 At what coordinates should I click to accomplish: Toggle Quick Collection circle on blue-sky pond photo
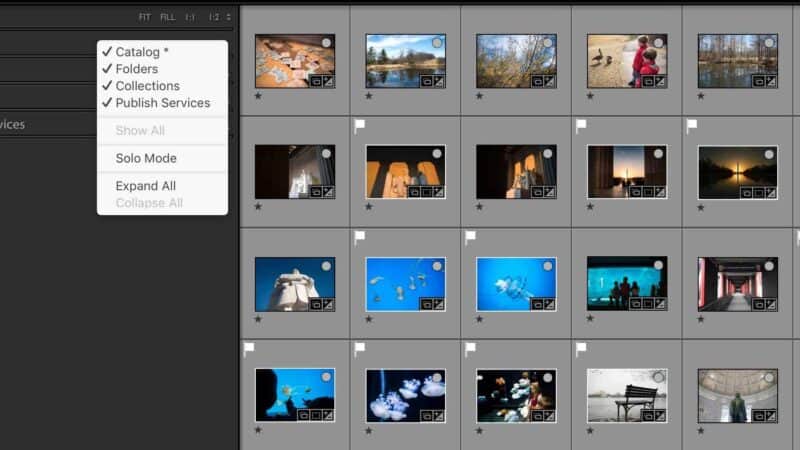[x=437, y=43]
